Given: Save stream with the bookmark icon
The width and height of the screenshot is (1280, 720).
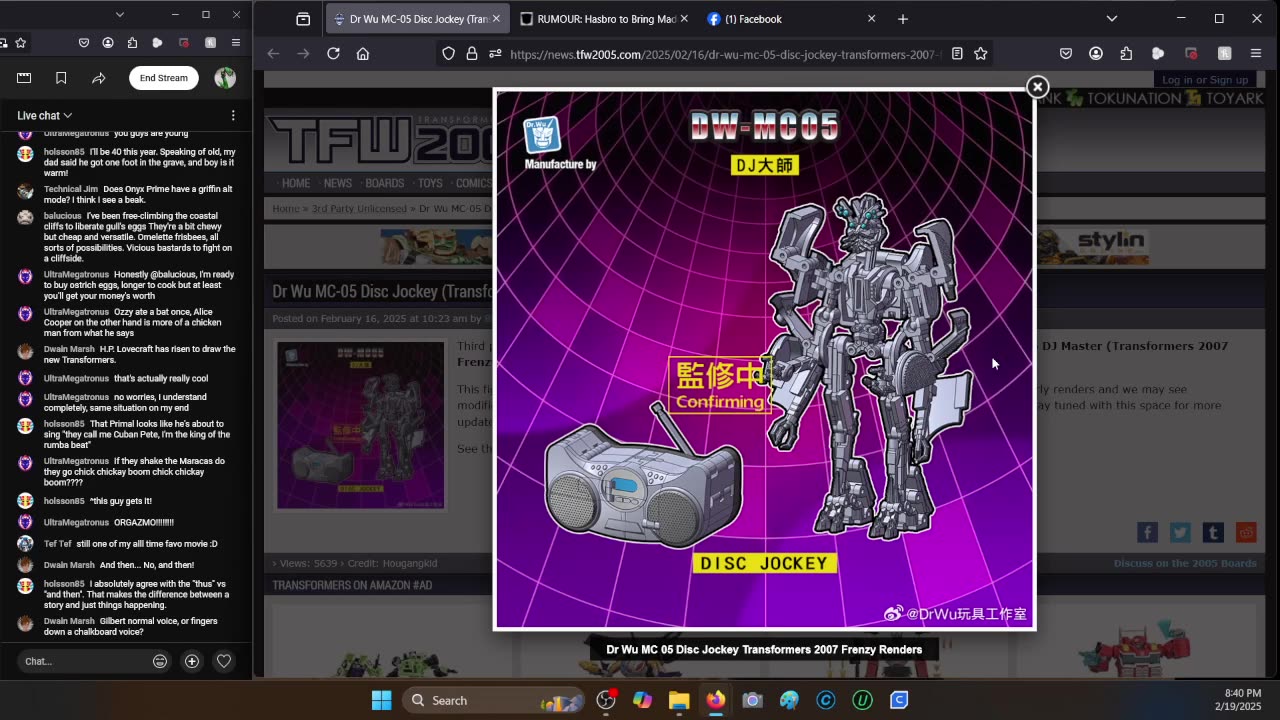Looking at the screenshot, I should tap(61, 78).
